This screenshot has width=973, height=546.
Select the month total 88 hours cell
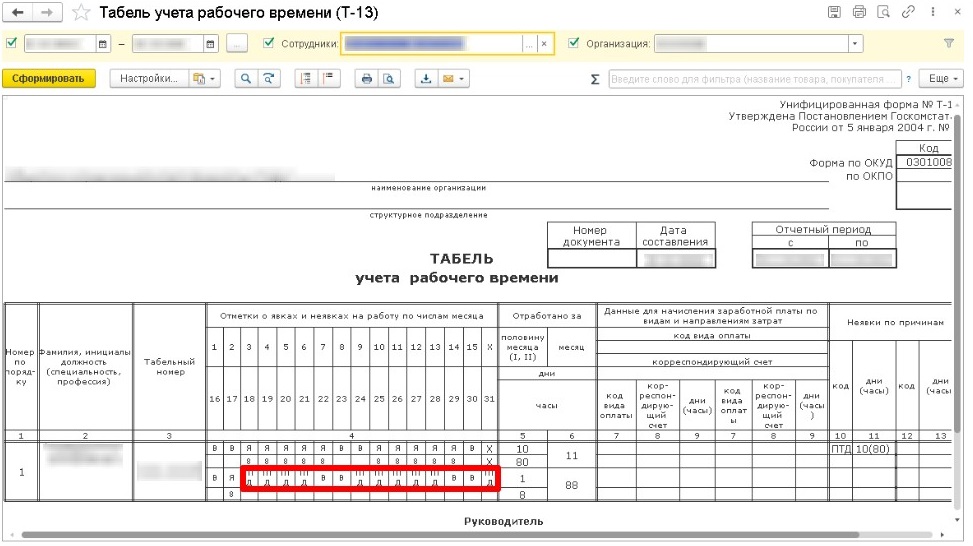click(572, 485)
